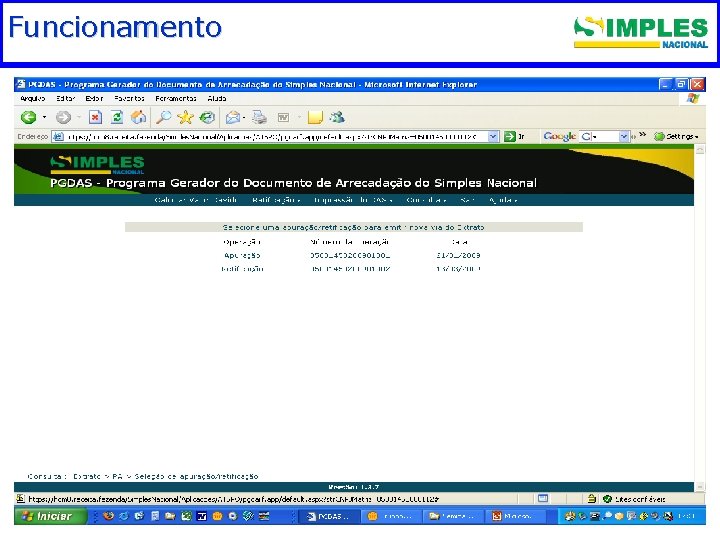720x540 pixels.
Task: Click Sair in the page navigation
Action: coord(467,200)
